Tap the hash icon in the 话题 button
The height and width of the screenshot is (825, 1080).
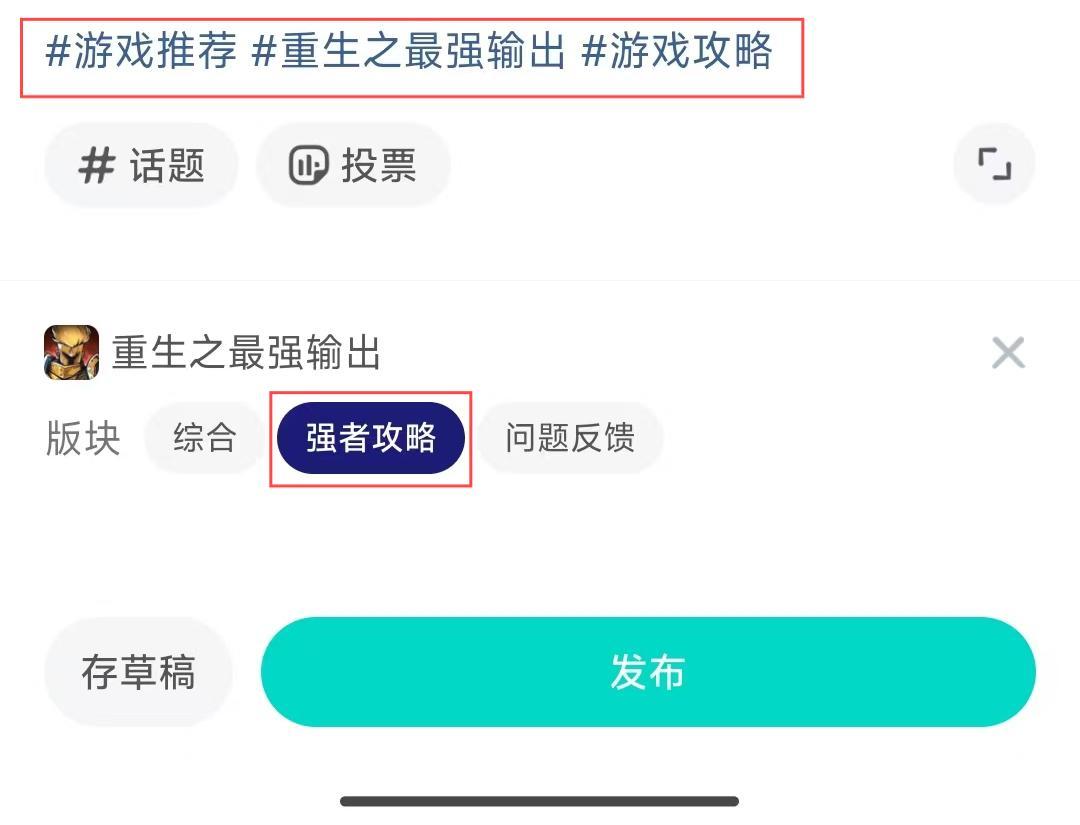pos(97,165)
